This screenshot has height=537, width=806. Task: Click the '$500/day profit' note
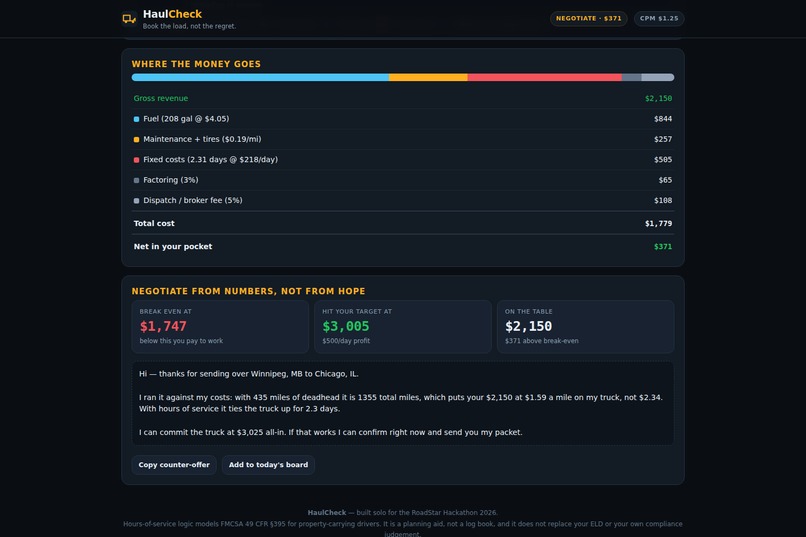point(346,341)
